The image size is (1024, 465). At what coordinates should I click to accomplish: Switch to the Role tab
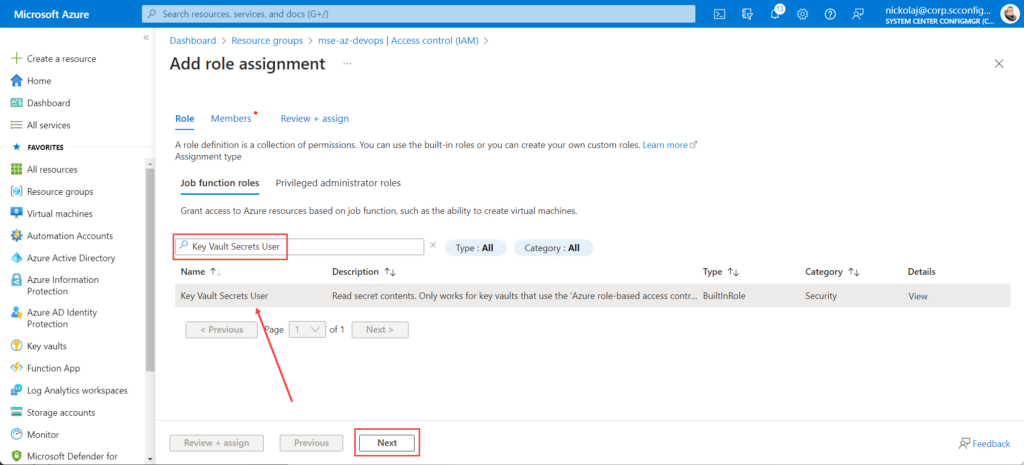tap(185, 119)
